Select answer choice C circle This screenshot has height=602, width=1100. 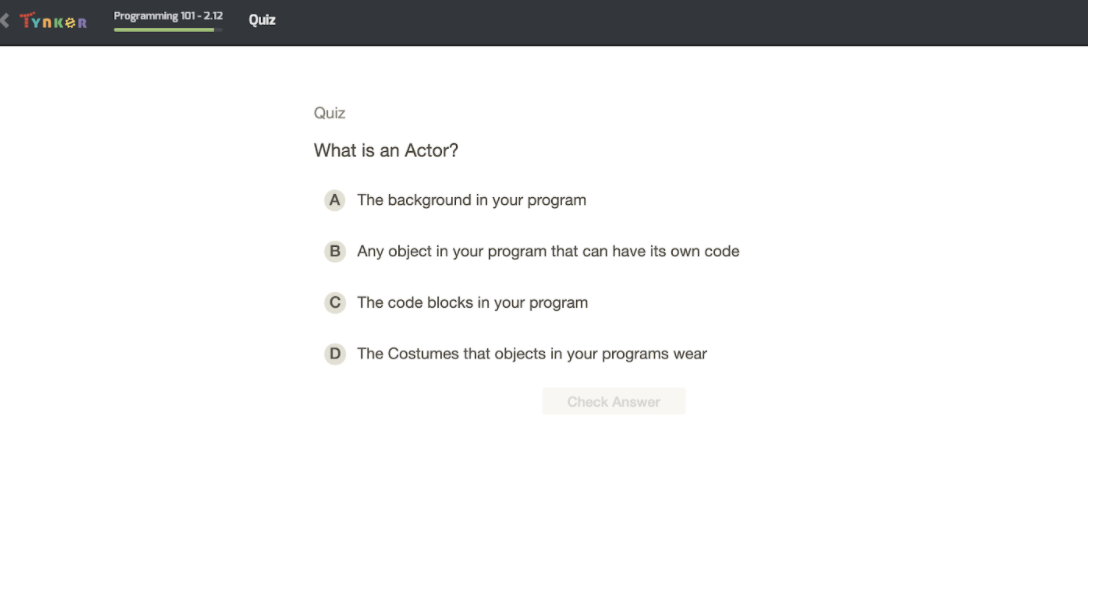pyautogui.click(x=335, y=302)
